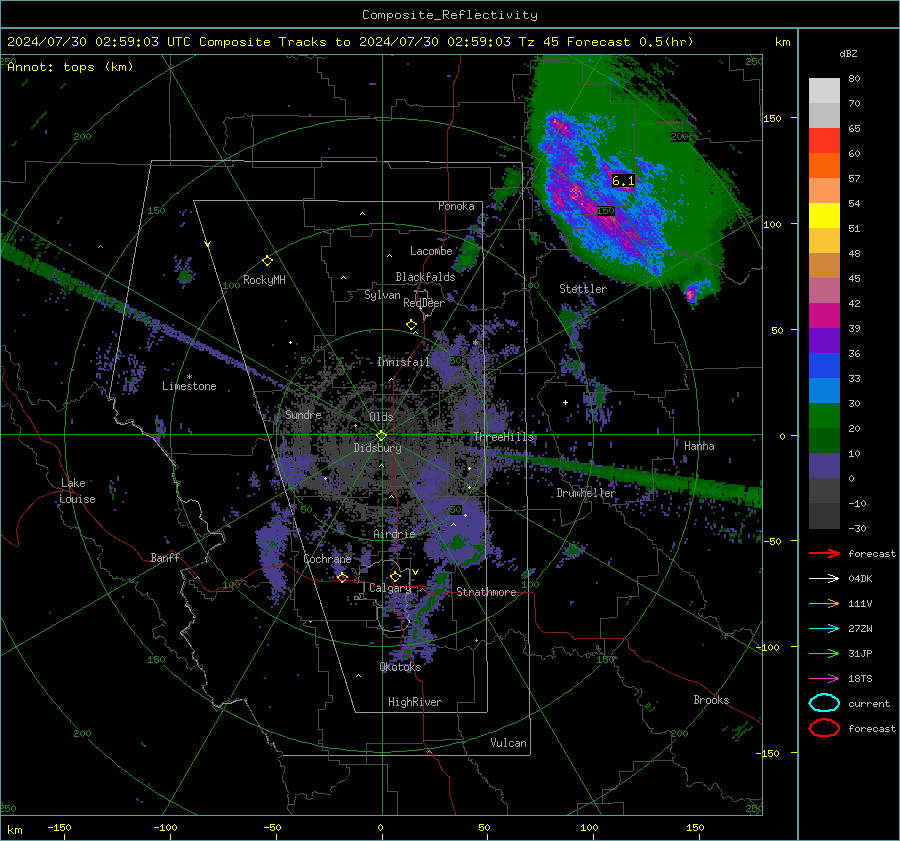
Task: Click the Innisfail city label
Action: pos(403,362)
